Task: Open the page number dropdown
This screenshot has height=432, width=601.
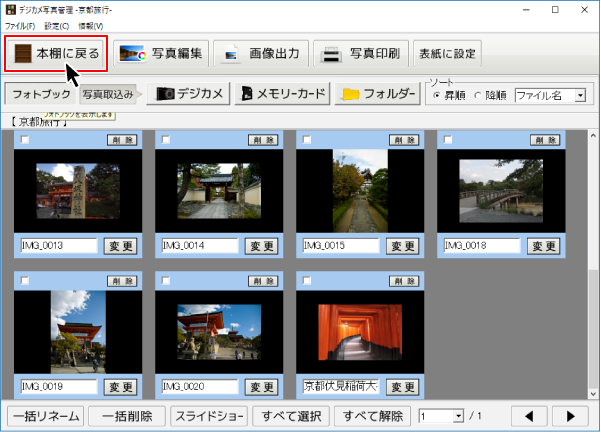Action: [458, 416]
